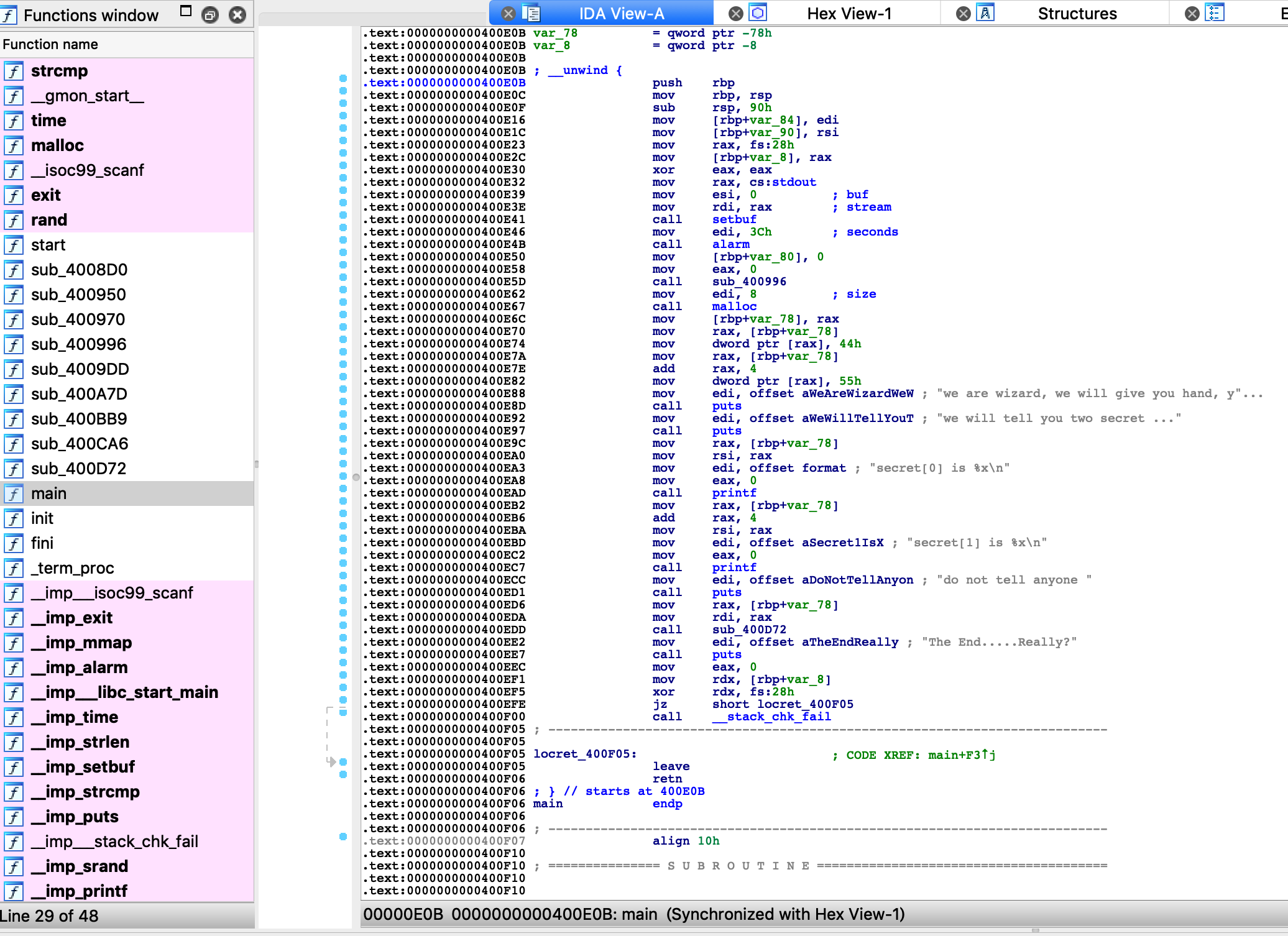Viewport: 1288px width, 936px height.
Task: Close the Structures tab
Action: coord(964,14)
